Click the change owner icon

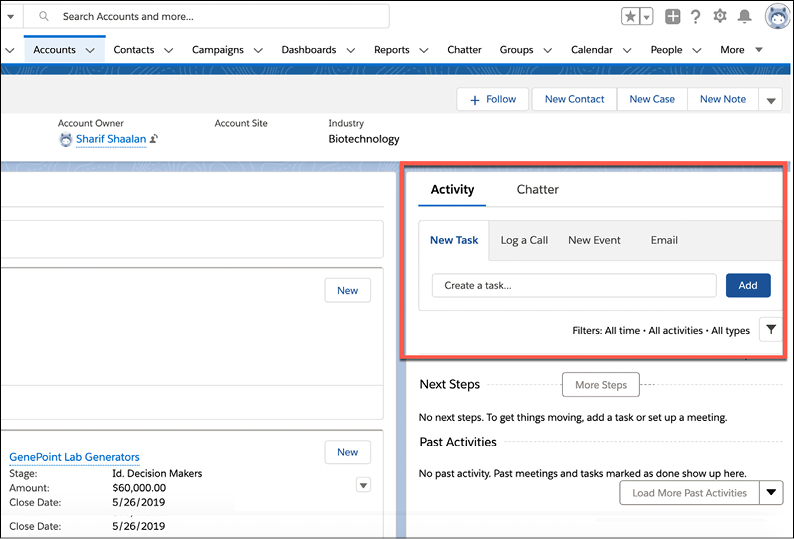coord(154,138)
